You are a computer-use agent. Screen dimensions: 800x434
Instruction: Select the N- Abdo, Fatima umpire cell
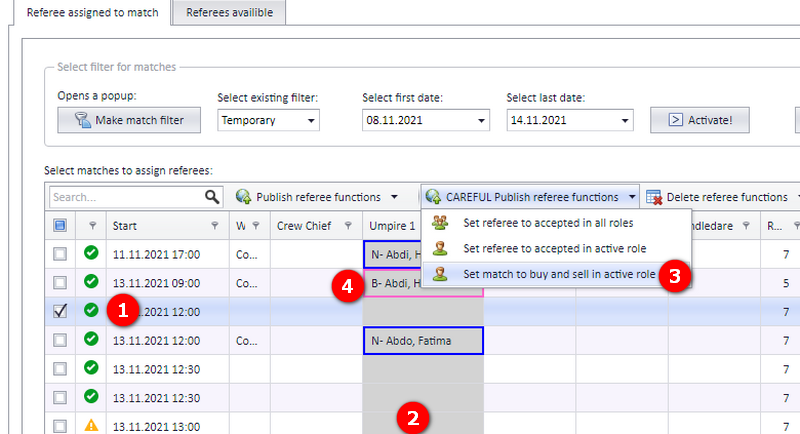click(423, 341)
